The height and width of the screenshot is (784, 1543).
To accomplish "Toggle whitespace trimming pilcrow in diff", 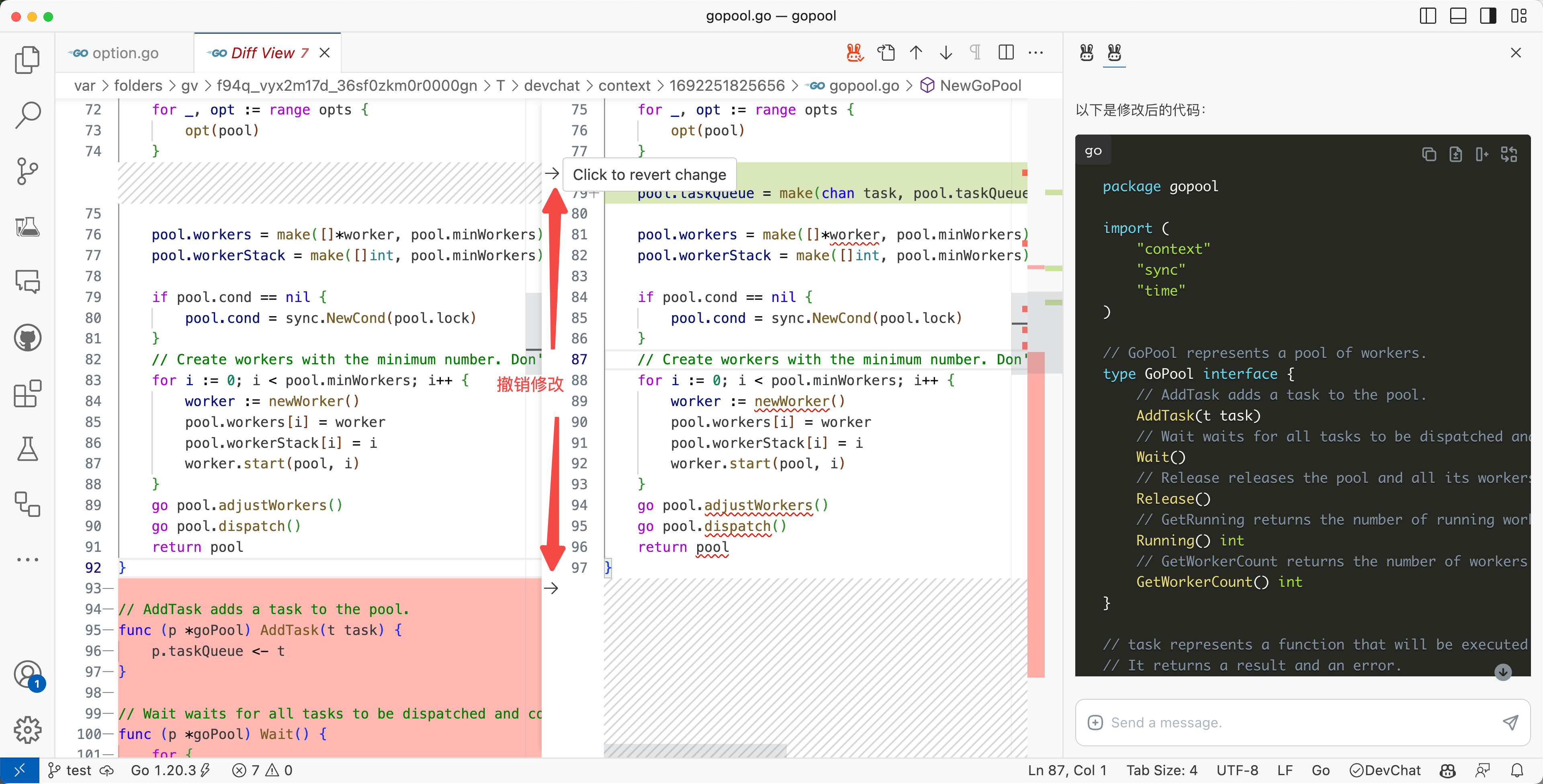I will coord(976,53).
